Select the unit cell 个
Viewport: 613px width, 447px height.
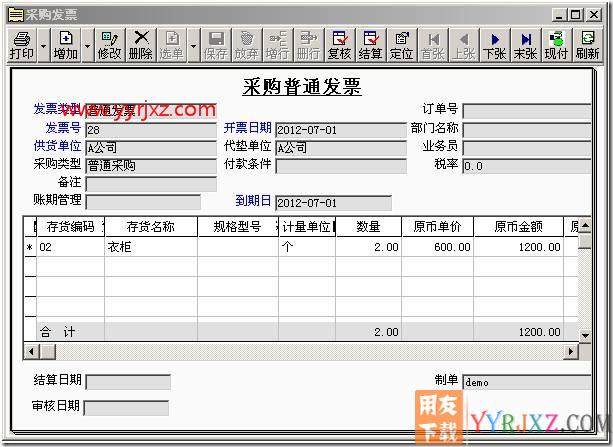[x=307, y=247]
